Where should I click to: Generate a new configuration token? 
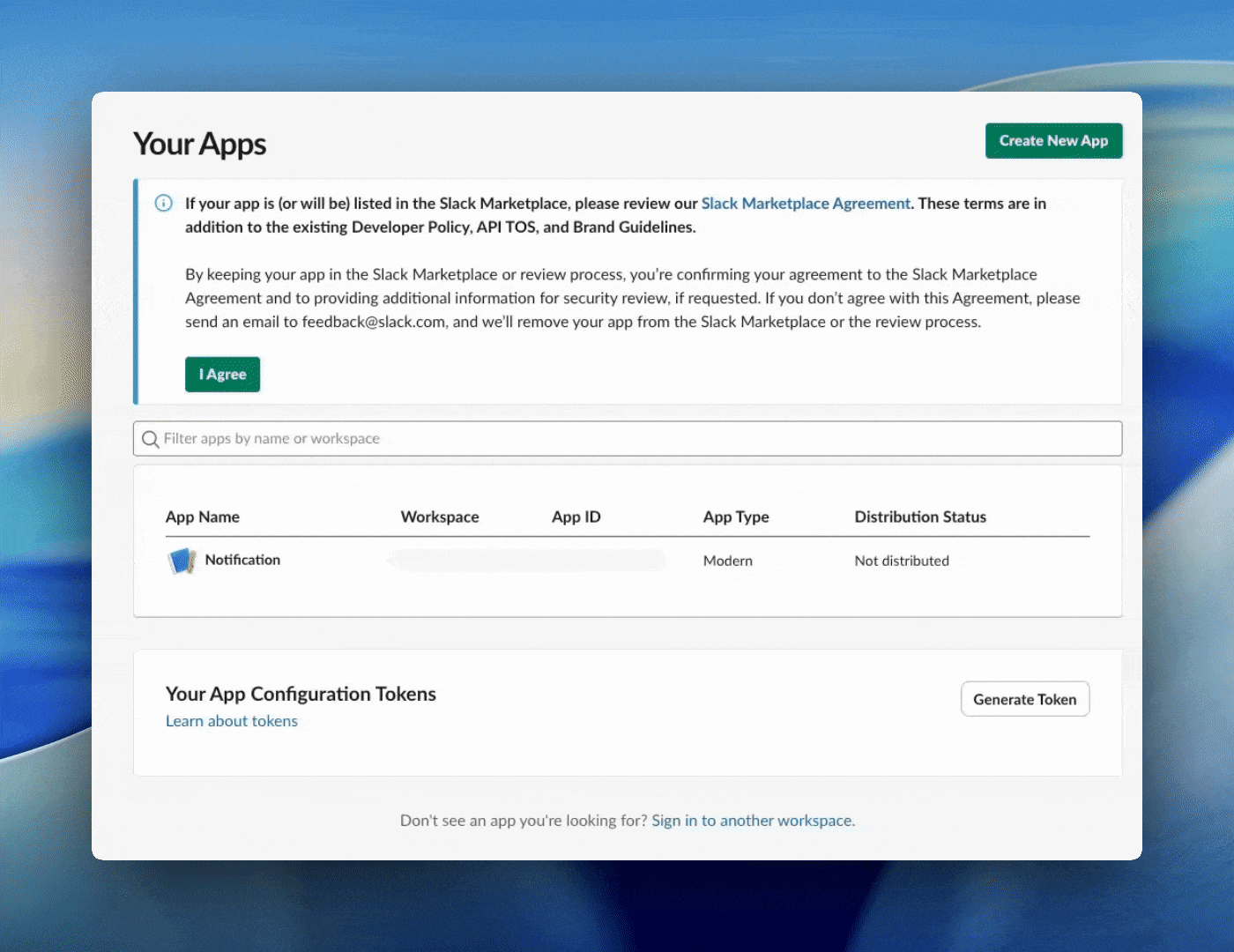pos(1025,699)
